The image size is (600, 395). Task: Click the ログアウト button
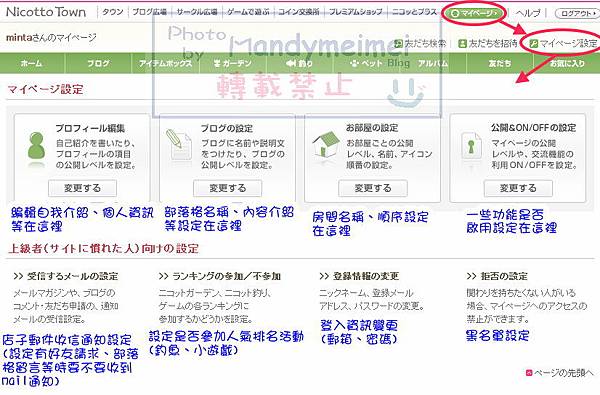(x=577, y=14)
